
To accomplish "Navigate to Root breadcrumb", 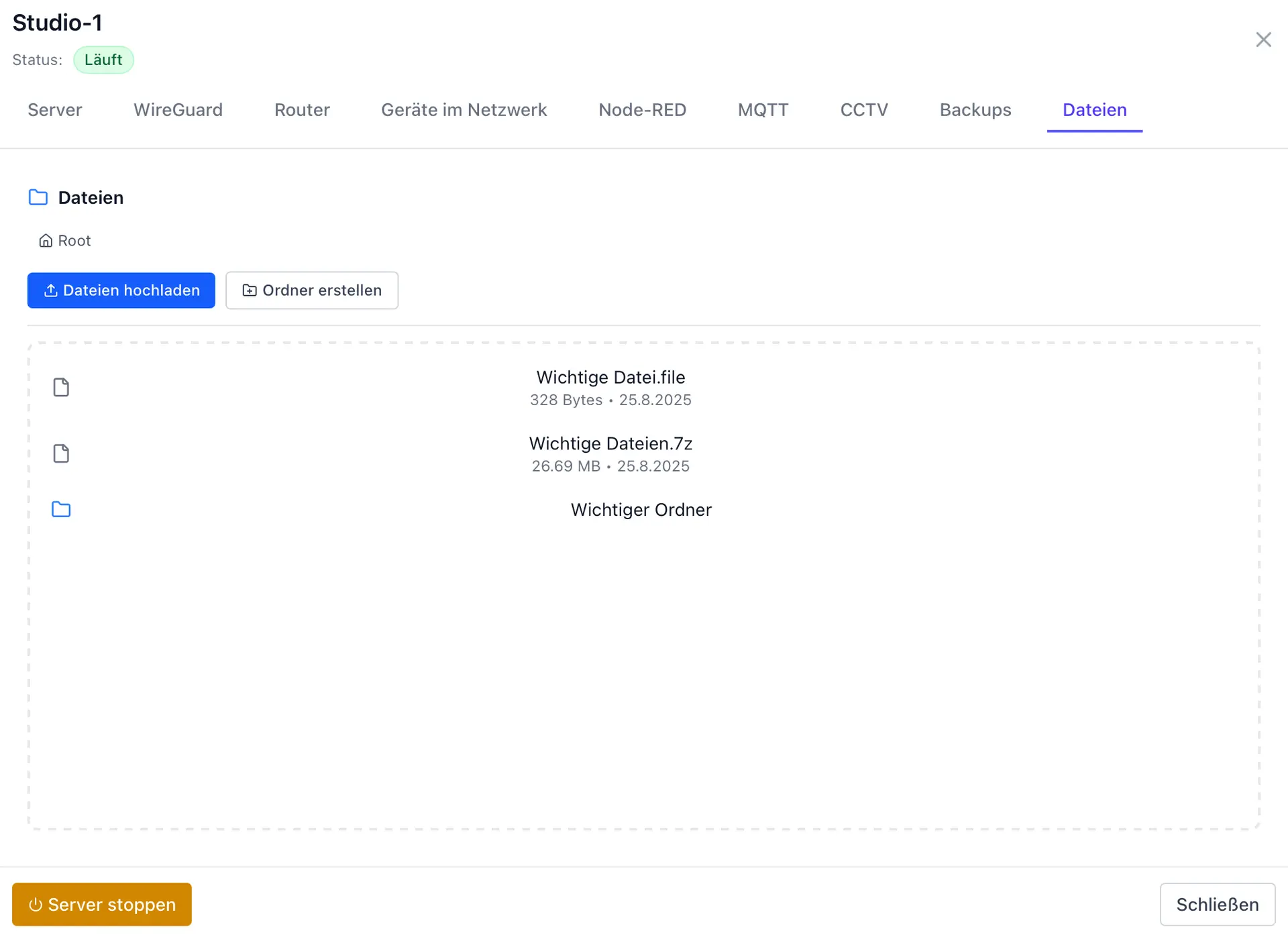I will click(74, 241).
